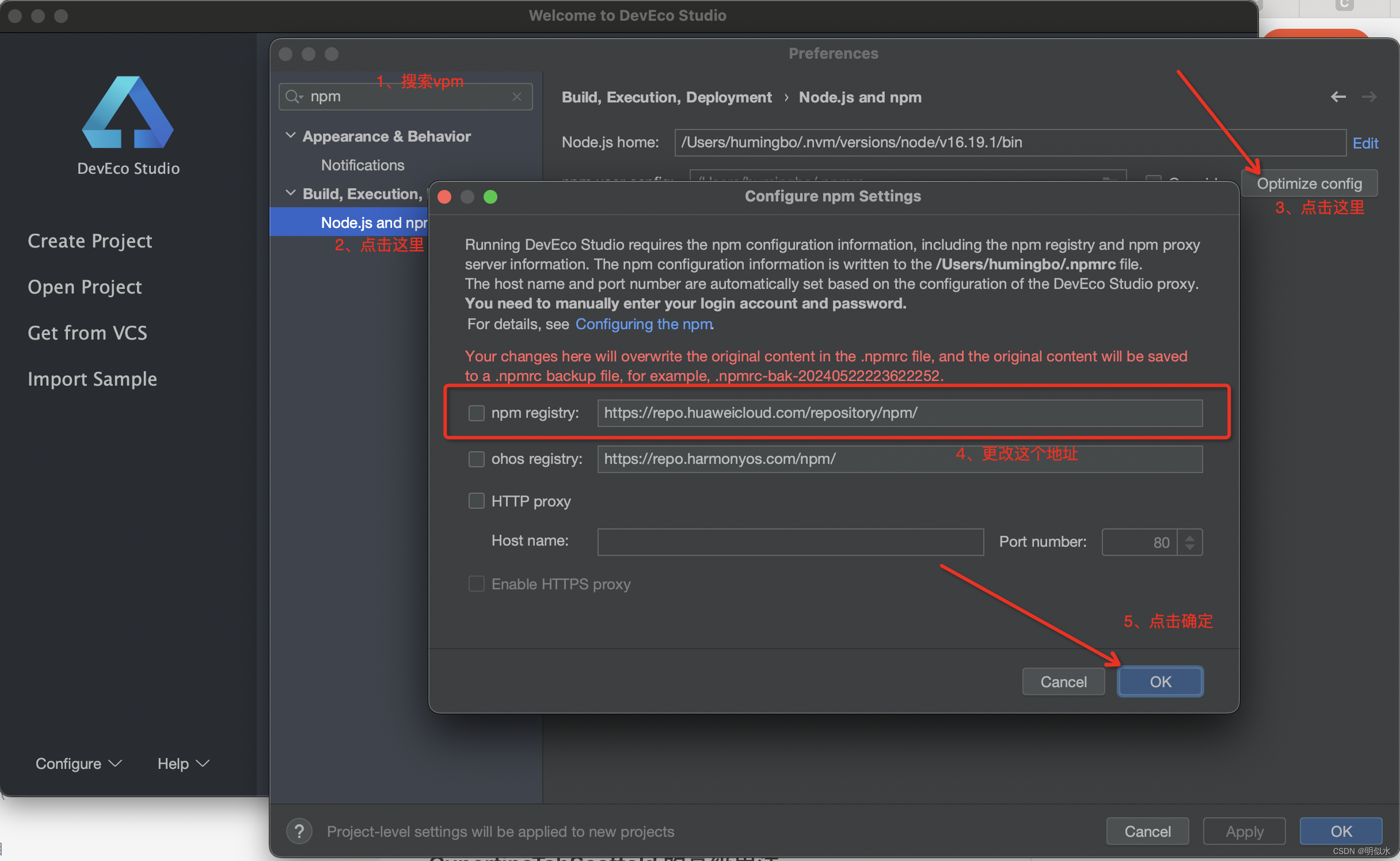
Task: Click the forward arrow in Preferences header
Action: 1369,97
